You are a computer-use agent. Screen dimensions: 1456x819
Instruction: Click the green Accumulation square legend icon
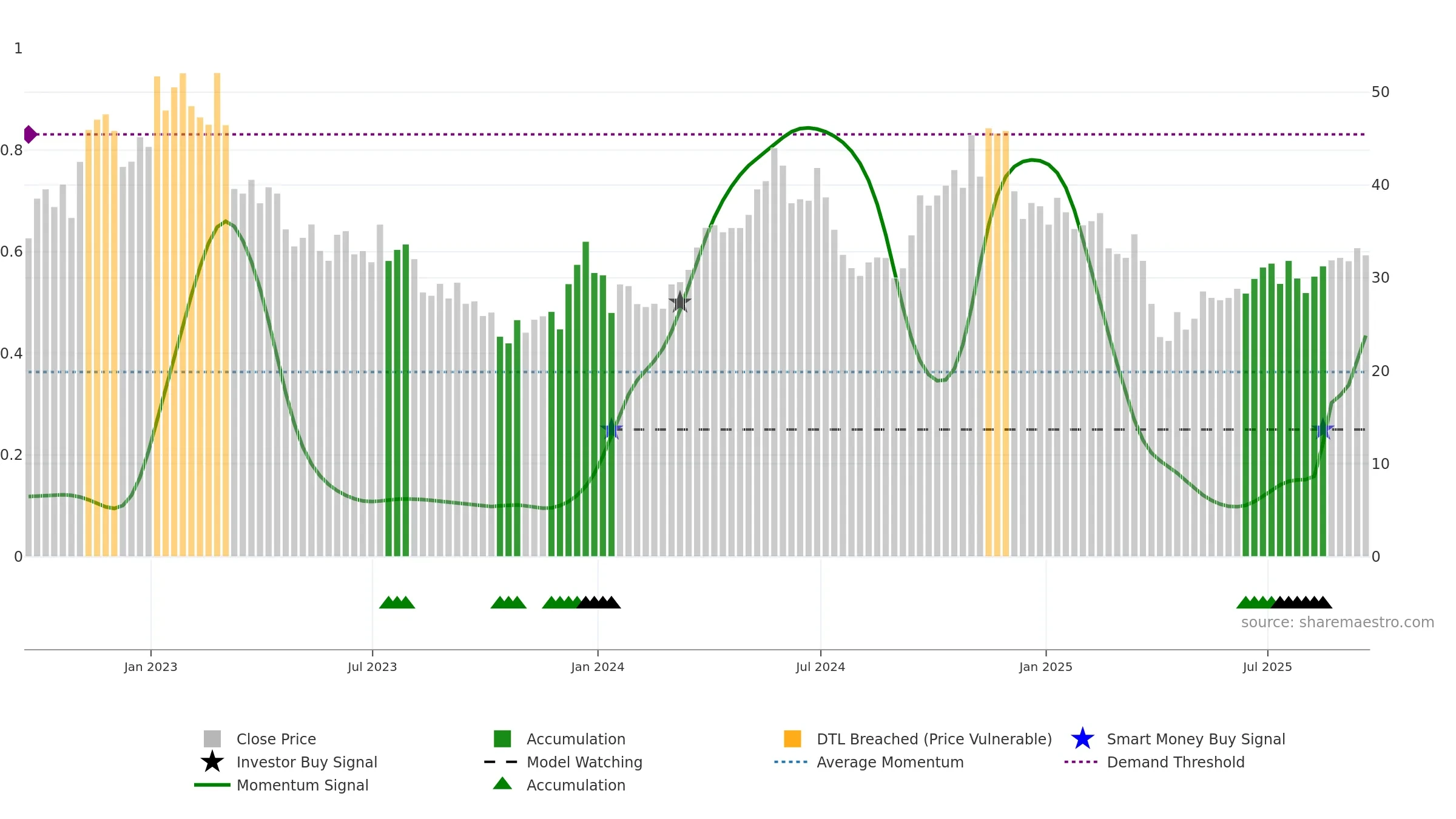point(502,739)
